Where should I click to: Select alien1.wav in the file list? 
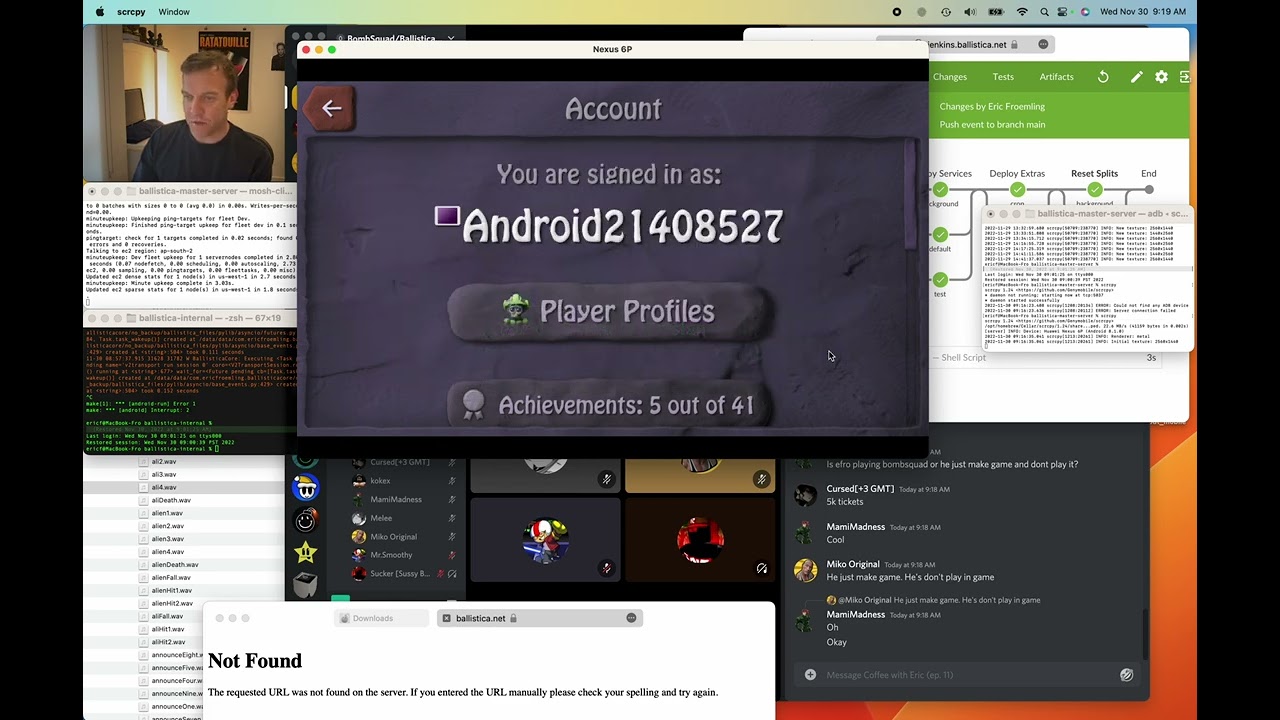pyautogui.click(x=168, y=513)
